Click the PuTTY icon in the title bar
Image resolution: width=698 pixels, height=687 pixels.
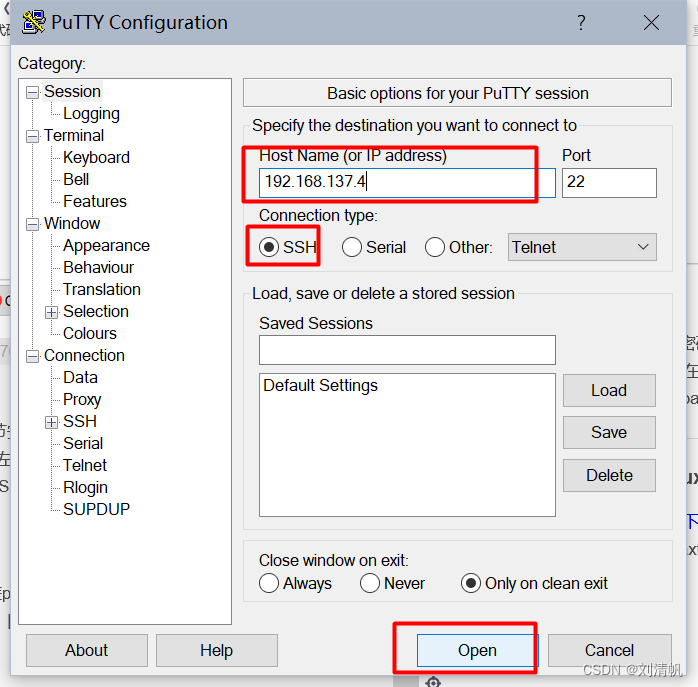pyautogui.click(x=33, y=22)
